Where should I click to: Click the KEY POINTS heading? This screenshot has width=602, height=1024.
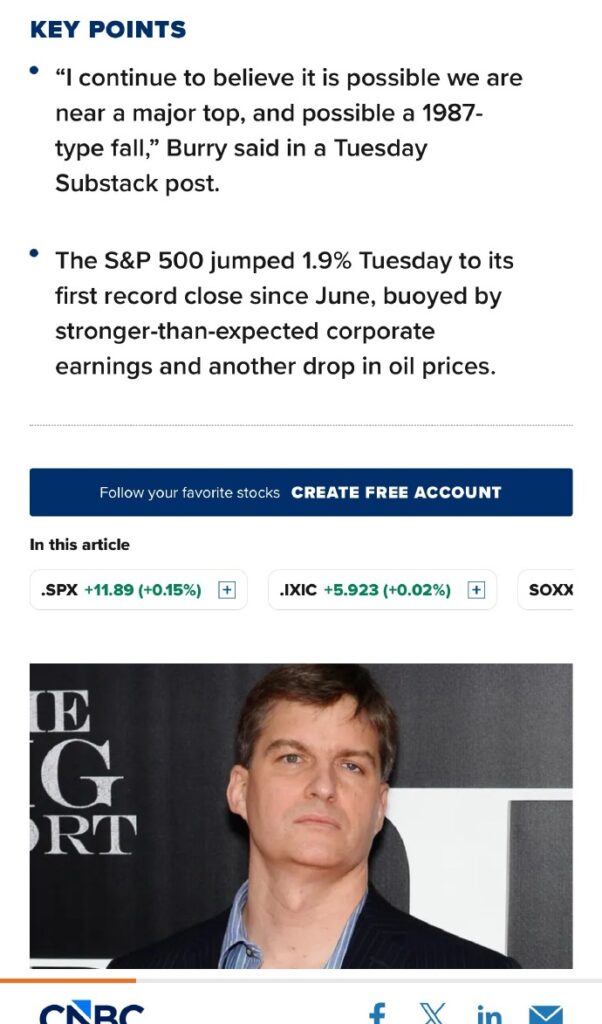coord(108,29)
